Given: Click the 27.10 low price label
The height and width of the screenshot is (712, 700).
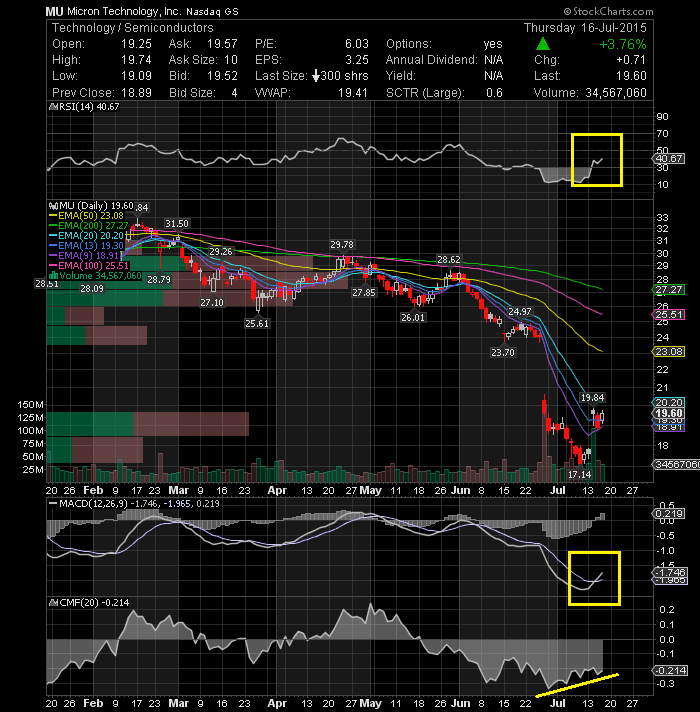Looking at the screenshot, I should [x=212, y=302].
